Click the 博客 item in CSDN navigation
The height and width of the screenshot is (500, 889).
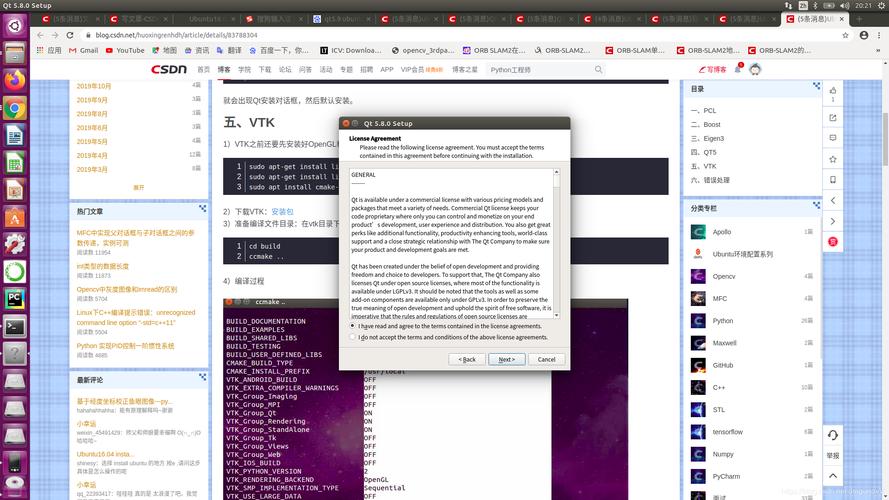click(x=224, y=70)
